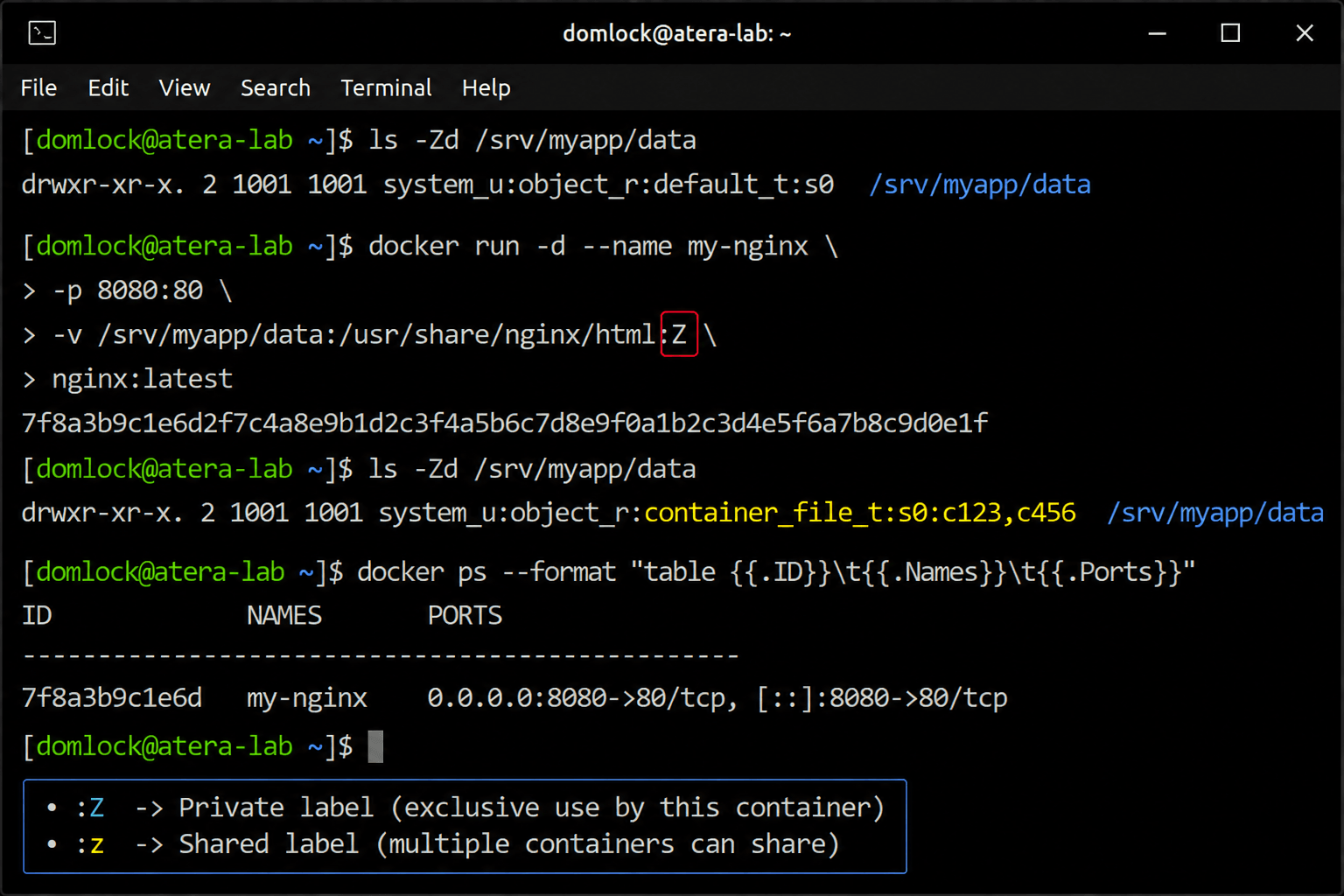The width and height of the screenshot is (1344, 896).
Task: Click the '-p 8080:80' continuation line
Action: point(128,290)
